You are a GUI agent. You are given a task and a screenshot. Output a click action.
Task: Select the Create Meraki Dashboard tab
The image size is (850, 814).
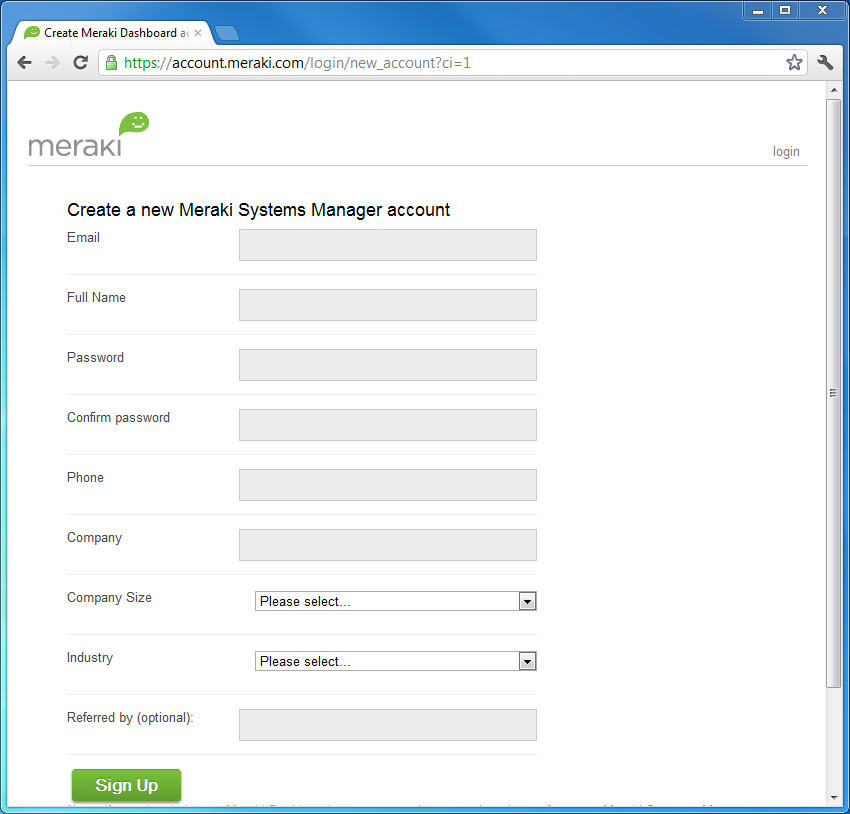tap(111, 33)
